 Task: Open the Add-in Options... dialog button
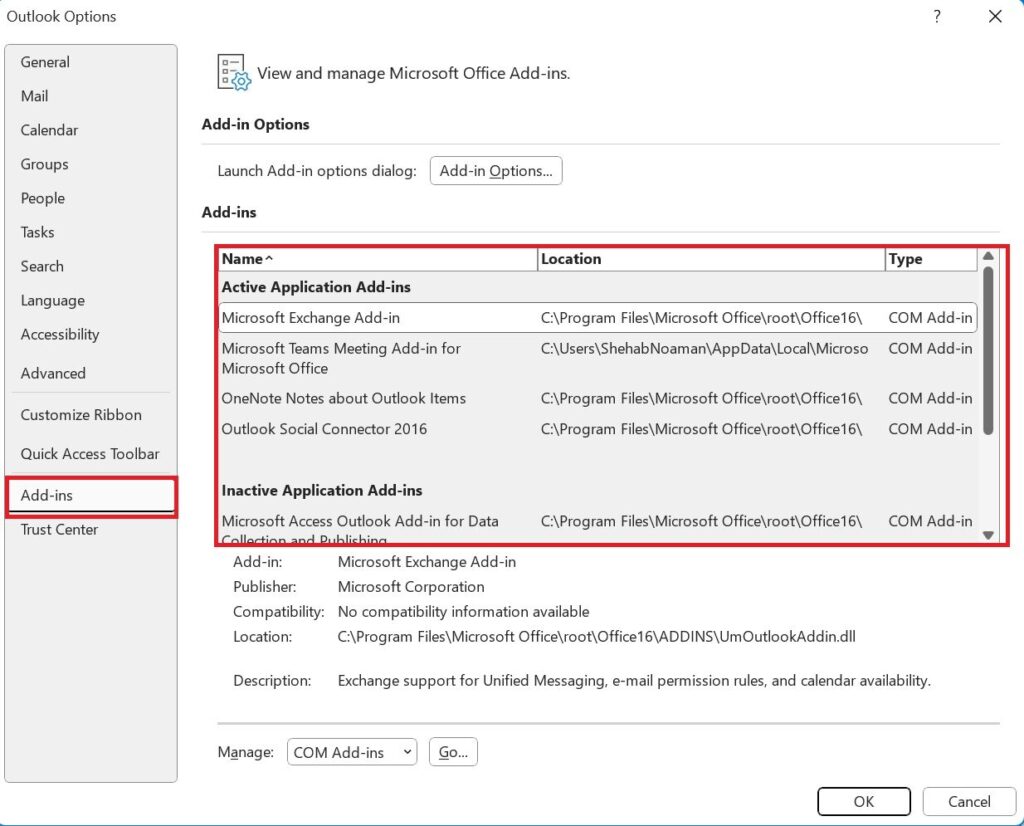tap(496, 171)
